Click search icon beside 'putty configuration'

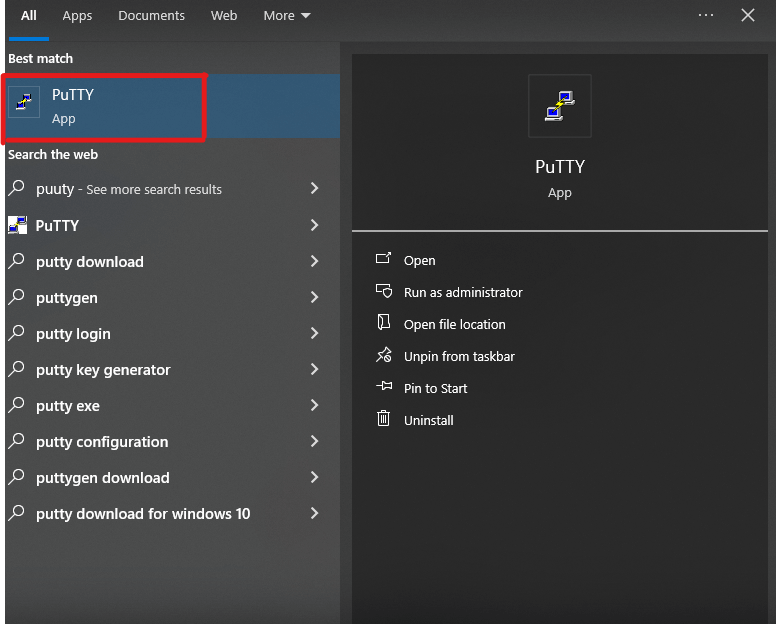click(17, 441)
